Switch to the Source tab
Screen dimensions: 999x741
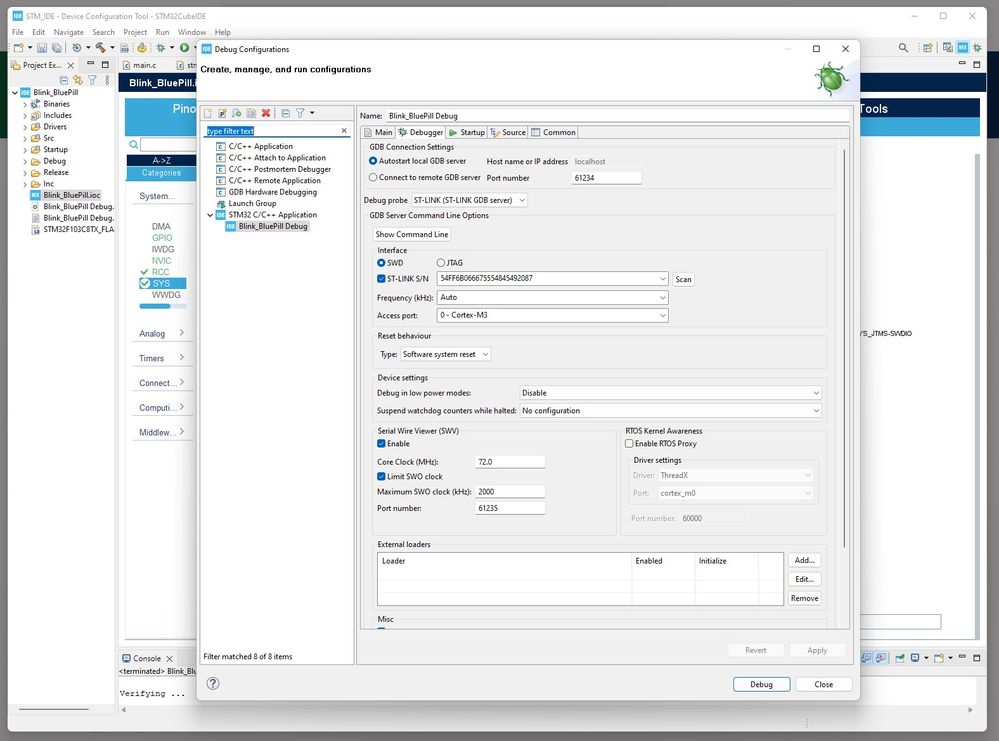point(508,133)
